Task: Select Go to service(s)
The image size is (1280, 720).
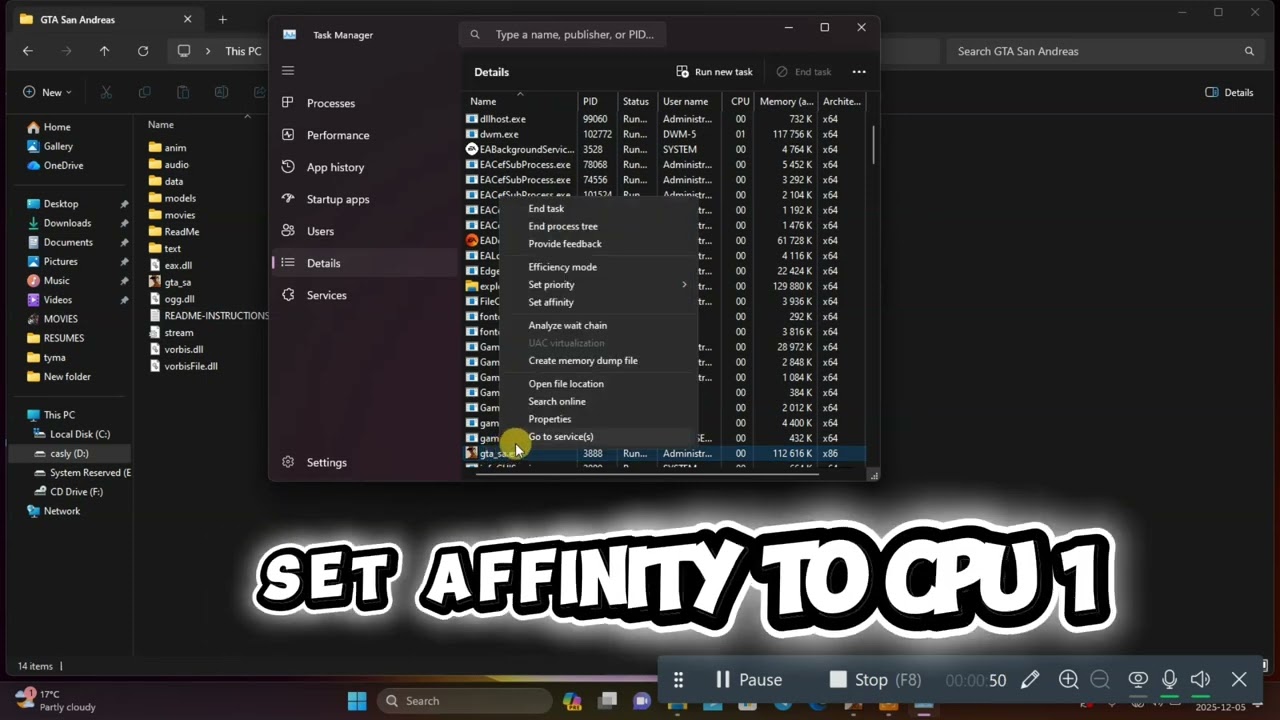Action: (x=561, y=437)
